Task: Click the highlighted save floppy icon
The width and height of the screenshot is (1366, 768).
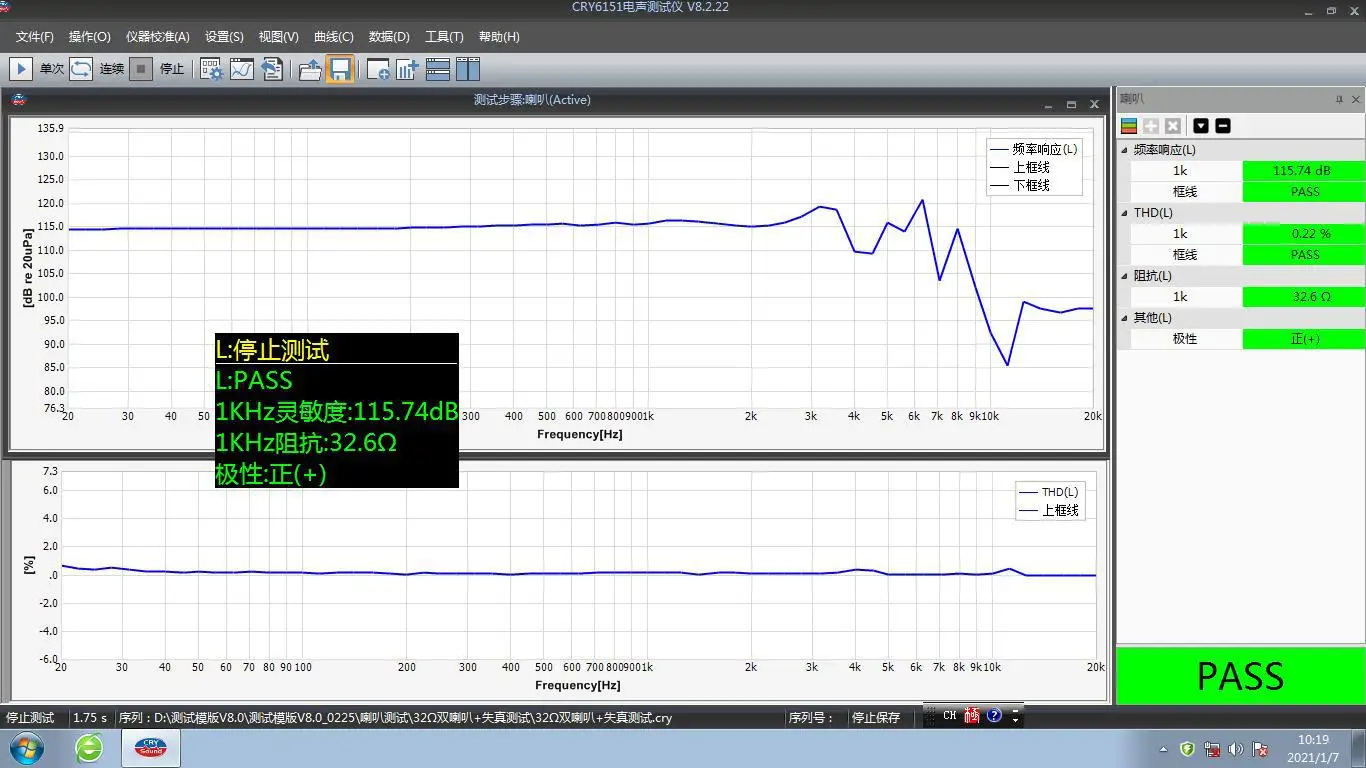Action: click(x=340, y=69)
